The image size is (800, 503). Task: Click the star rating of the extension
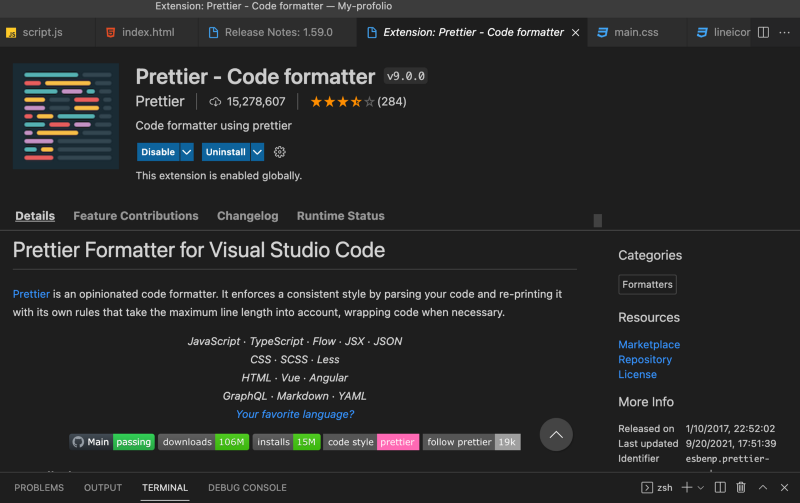tap(342, 101)
